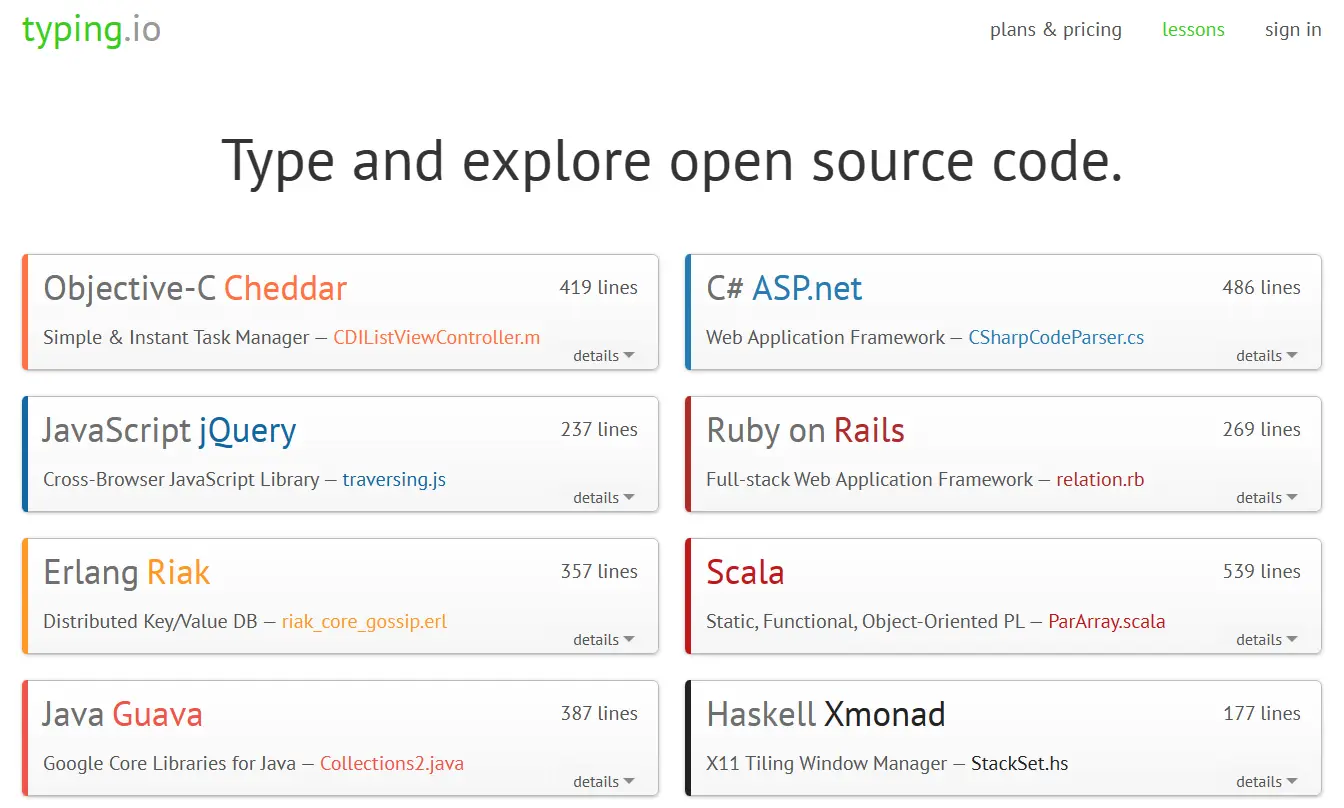1344x808 pixels.
Task: Open riak_core_gossip.erl lesson
Action: (364, 622)
